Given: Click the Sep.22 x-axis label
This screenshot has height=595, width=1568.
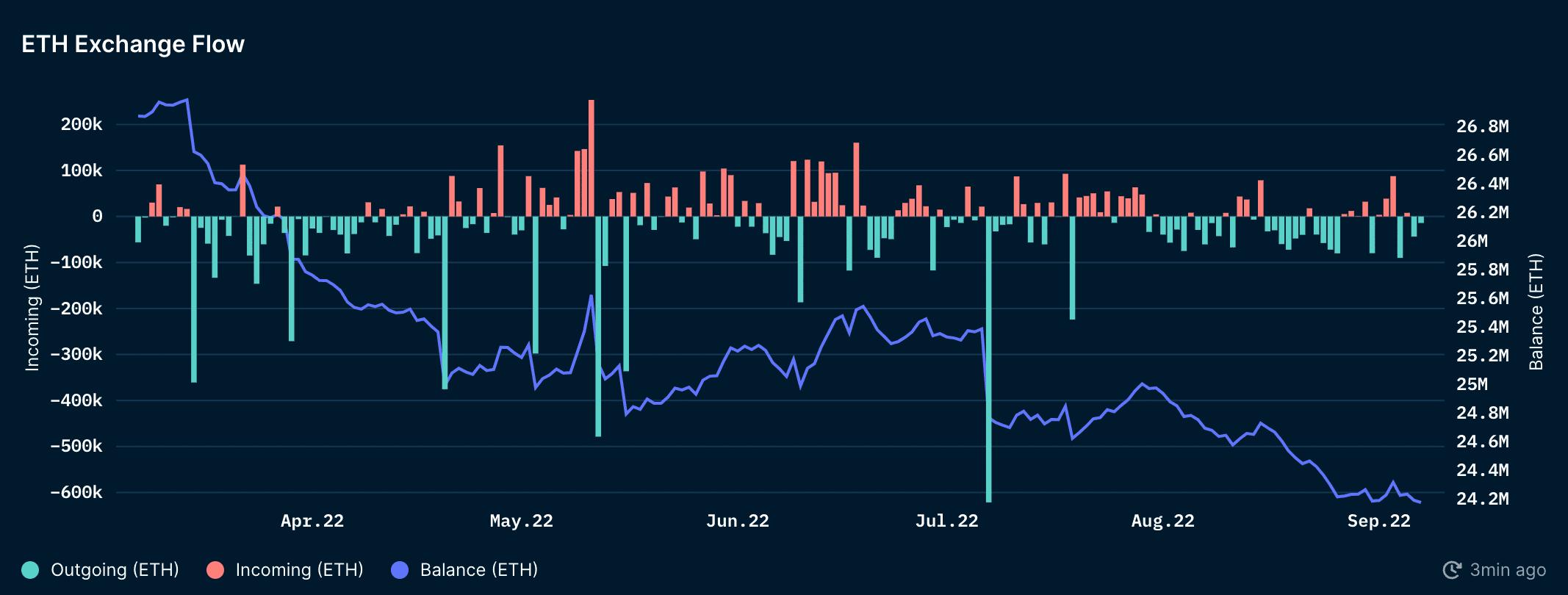Looking at the screenshot, I should pos(1378,521).
